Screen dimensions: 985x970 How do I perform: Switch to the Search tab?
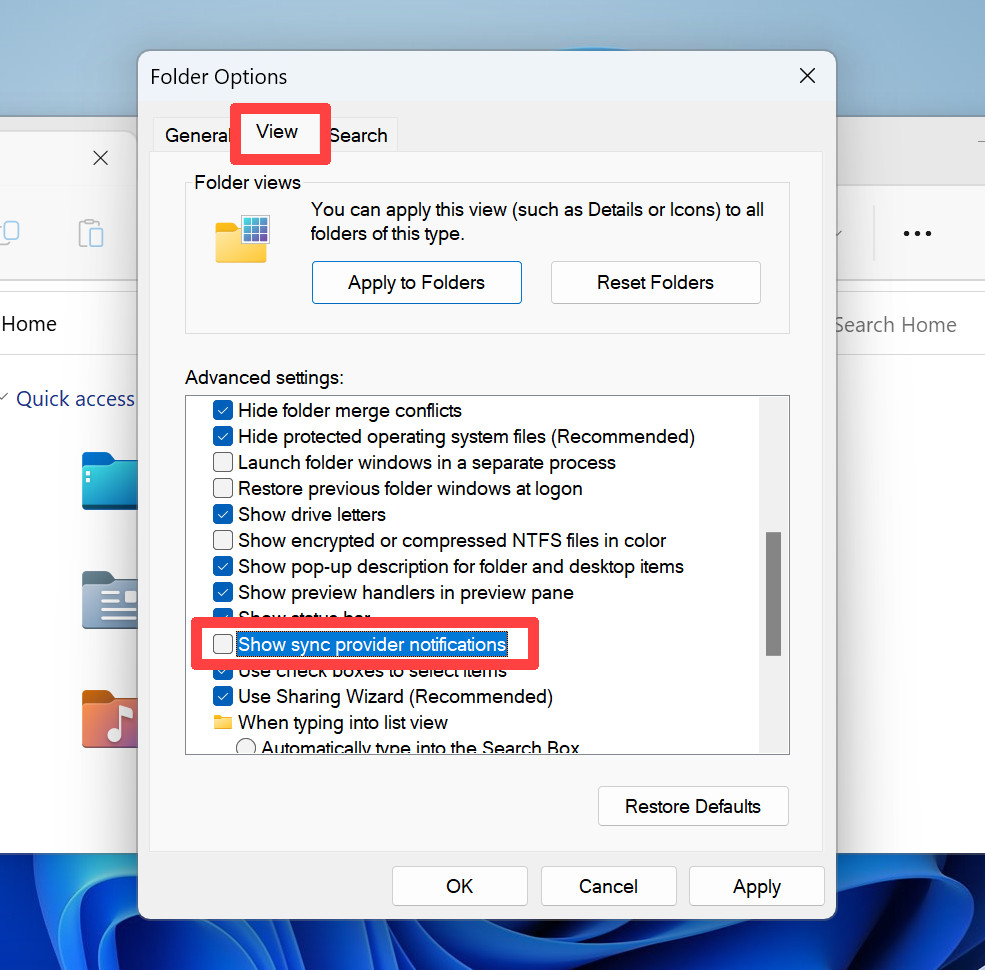pos(358,135)
